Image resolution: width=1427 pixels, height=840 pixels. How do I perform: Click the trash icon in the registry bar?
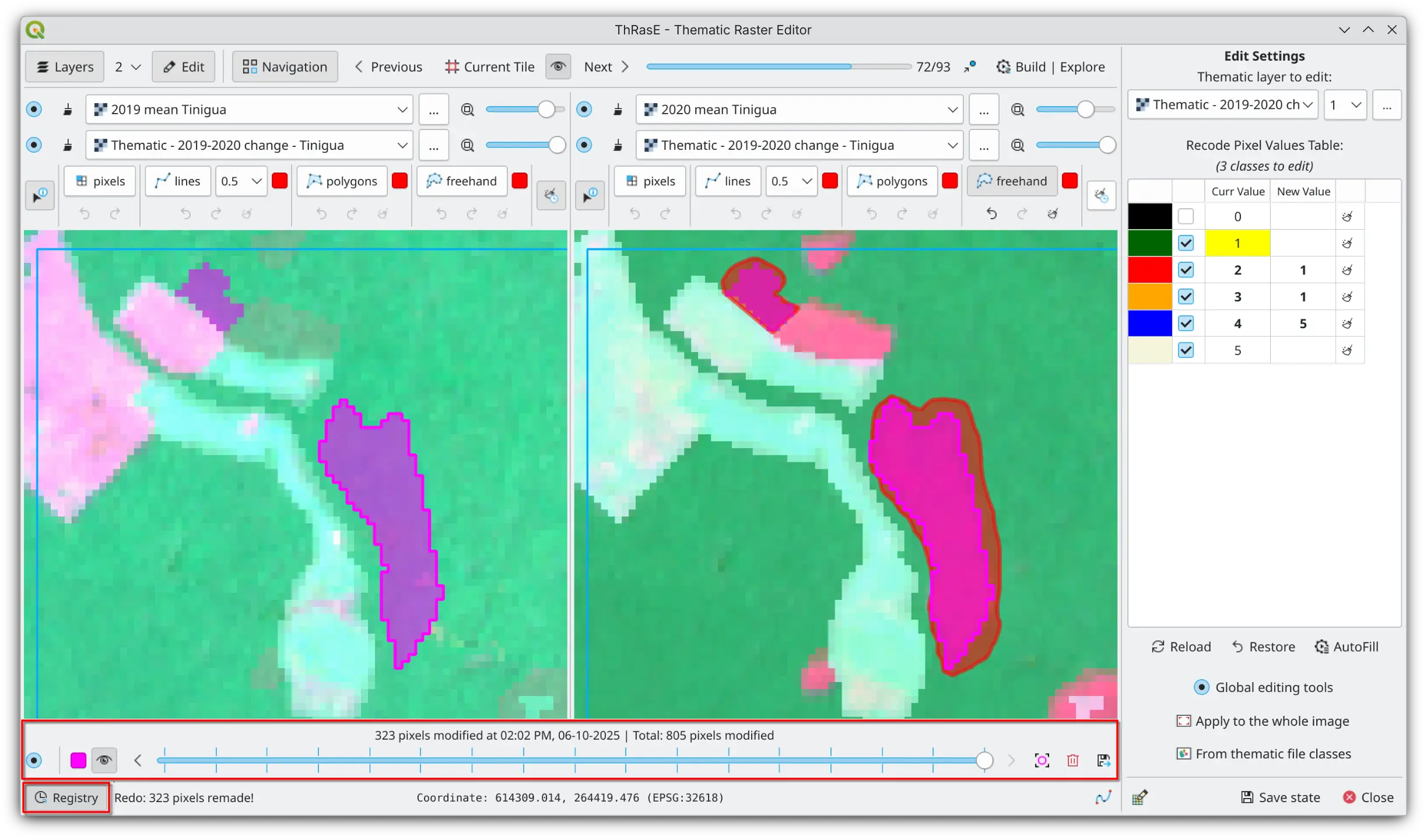pos(1072,760)
